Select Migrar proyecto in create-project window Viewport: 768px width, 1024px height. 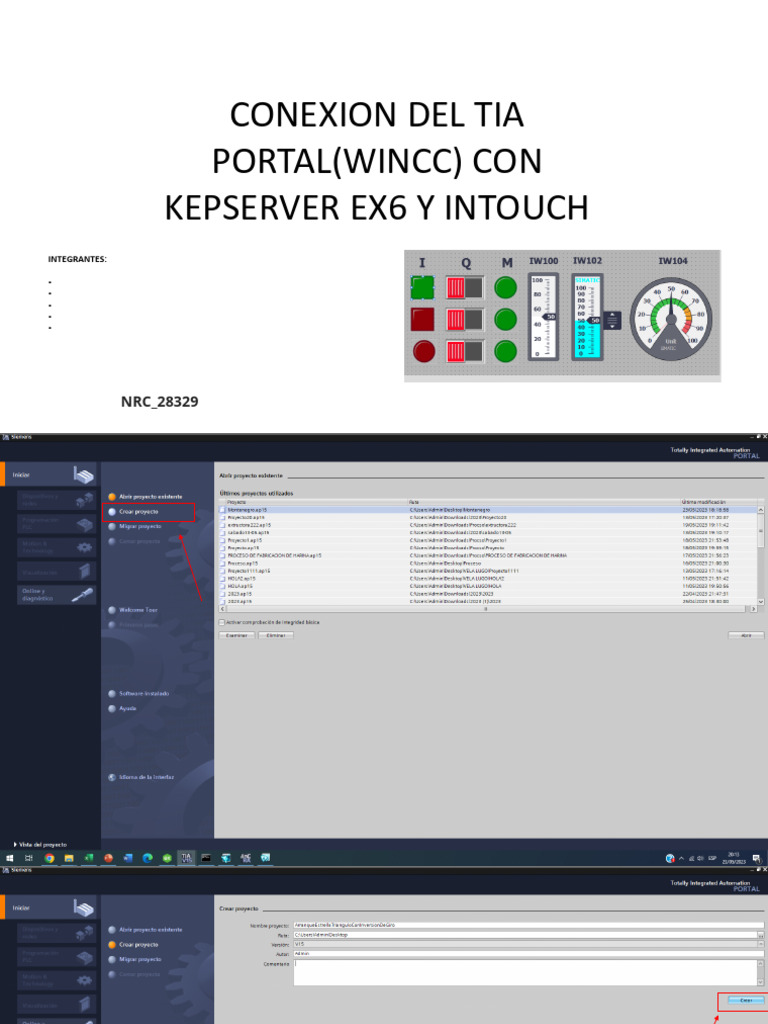(135, 959)
